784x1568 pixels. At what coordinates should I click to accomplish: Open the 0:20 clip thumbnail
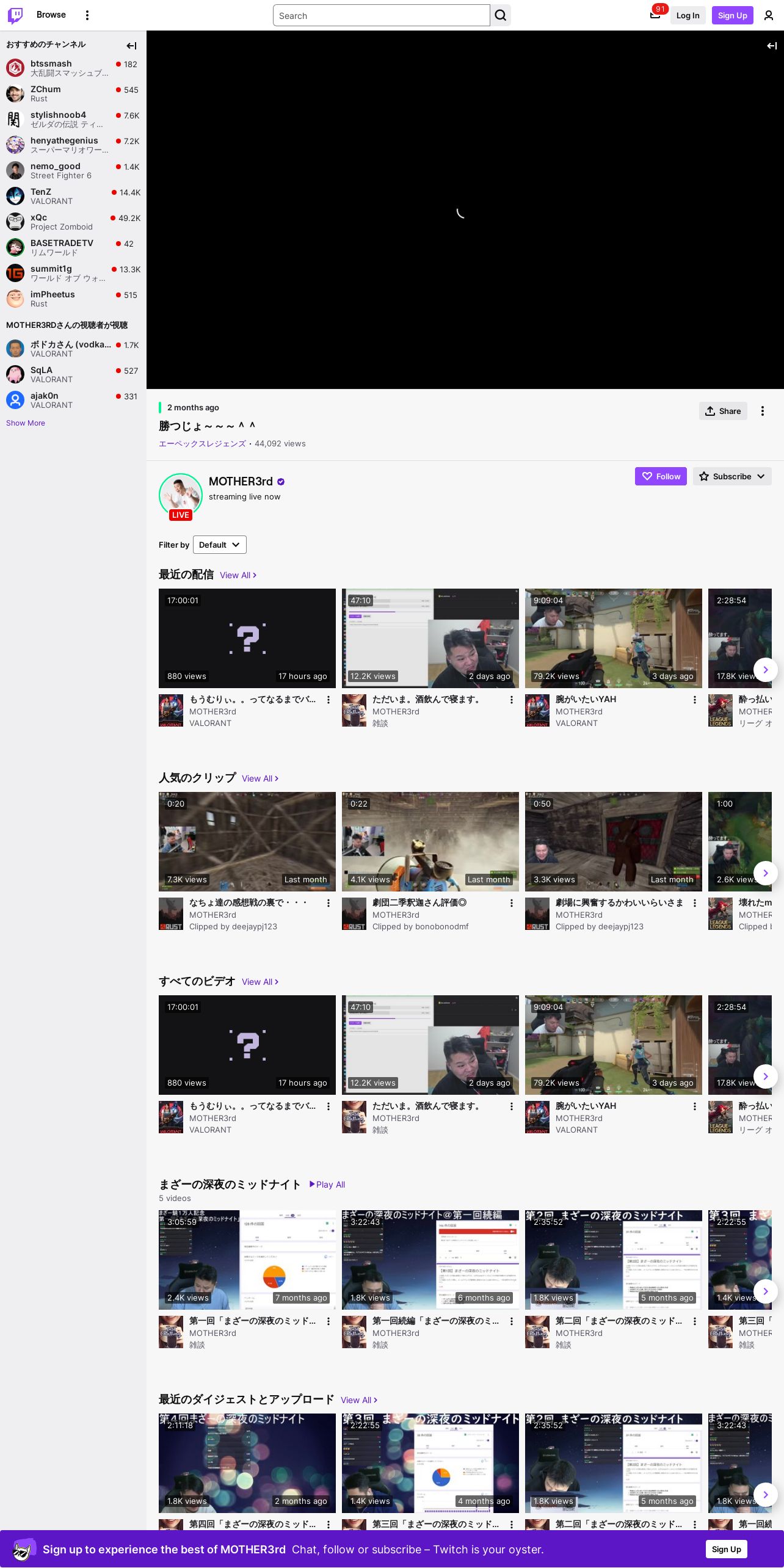tap(247, 841)
